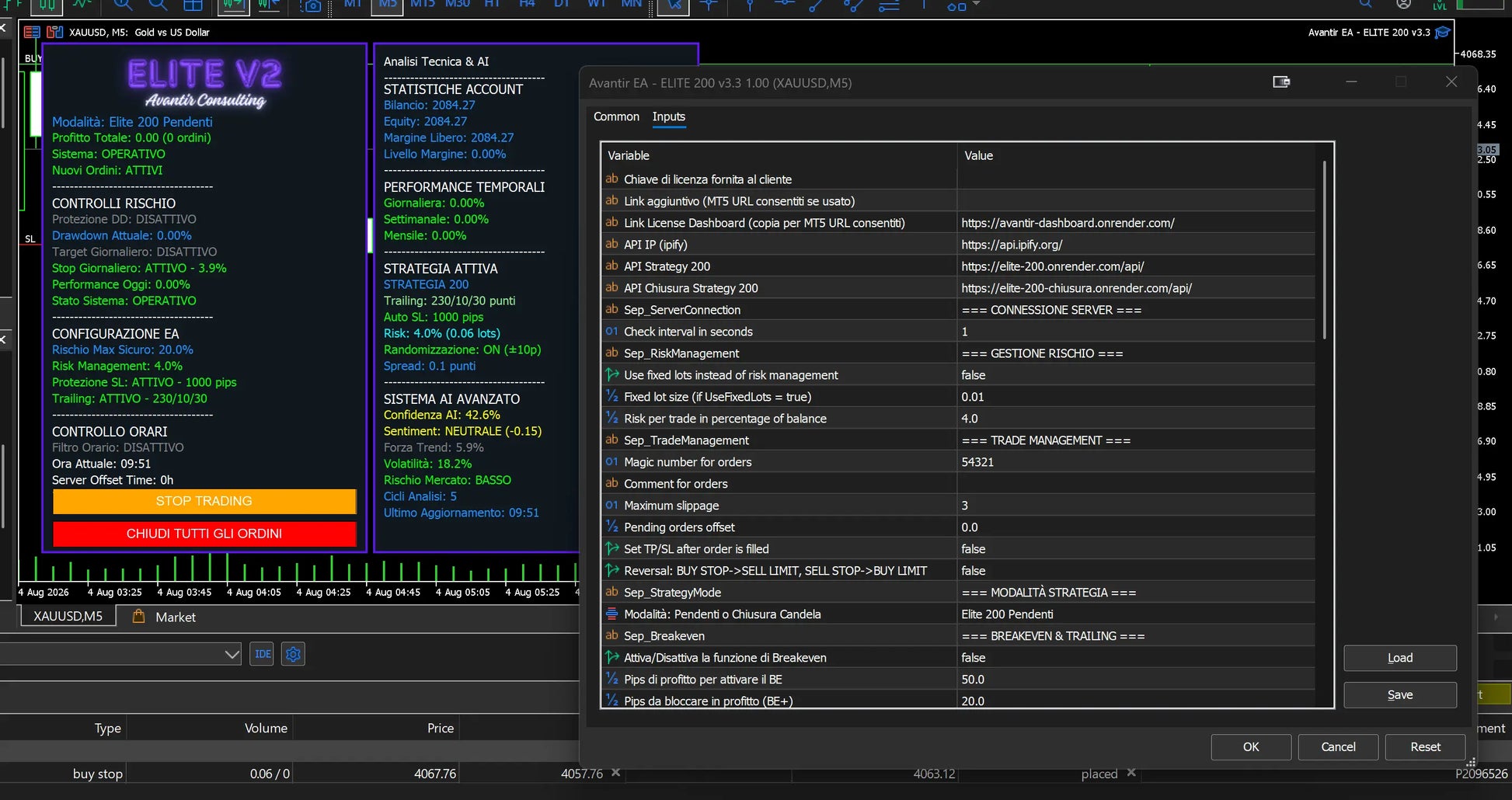Screen dimensions: 1512x800
Task: Toggle chart shift icon
Action: pyautogui.click(x=269, y=5)
